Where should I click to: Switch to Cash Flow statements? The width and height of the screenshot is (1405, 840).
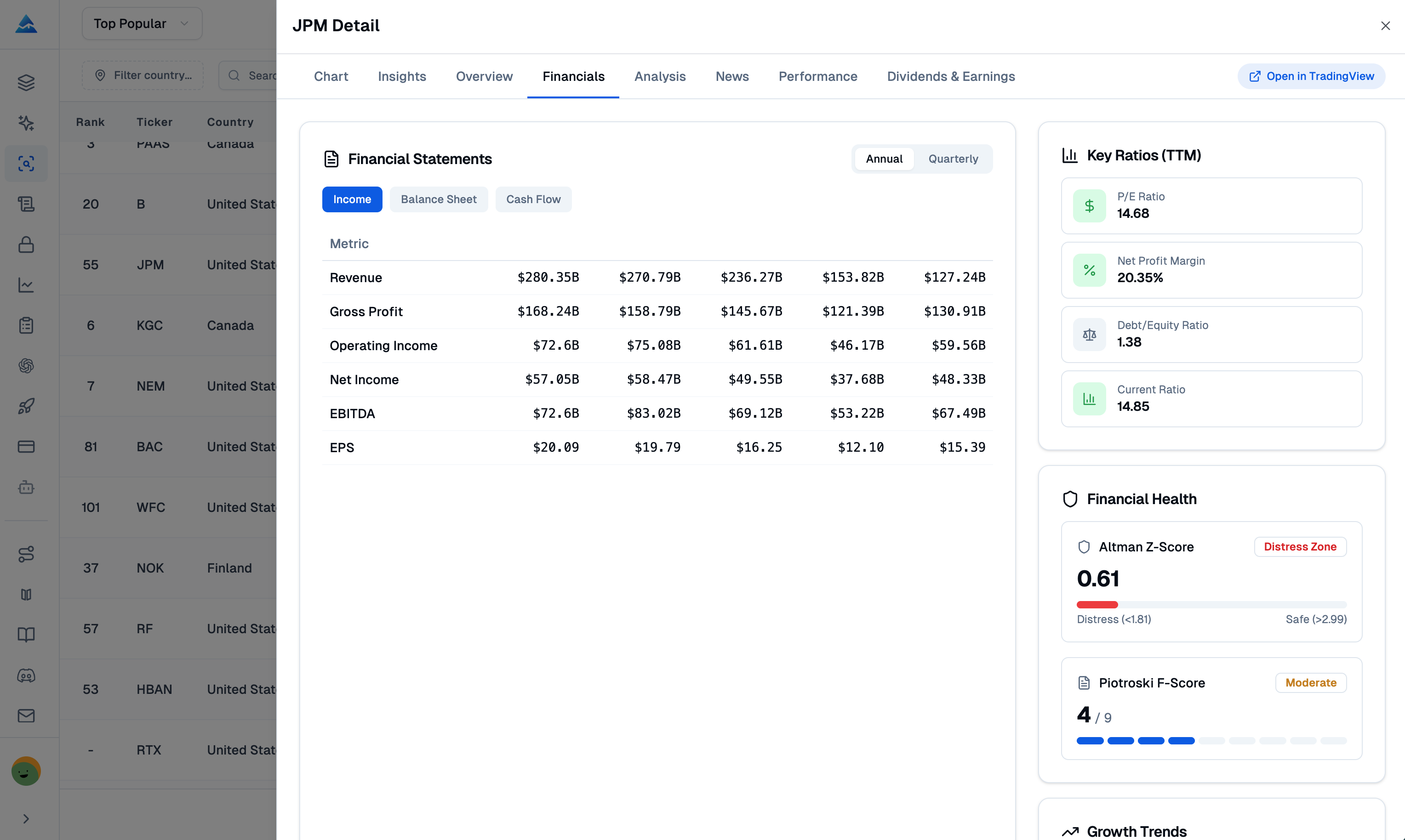[533, 199]
